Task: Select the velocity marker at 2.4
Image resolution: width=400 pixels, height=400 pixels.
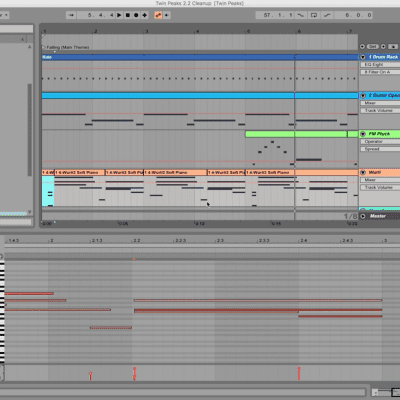Action: (299, 374)
